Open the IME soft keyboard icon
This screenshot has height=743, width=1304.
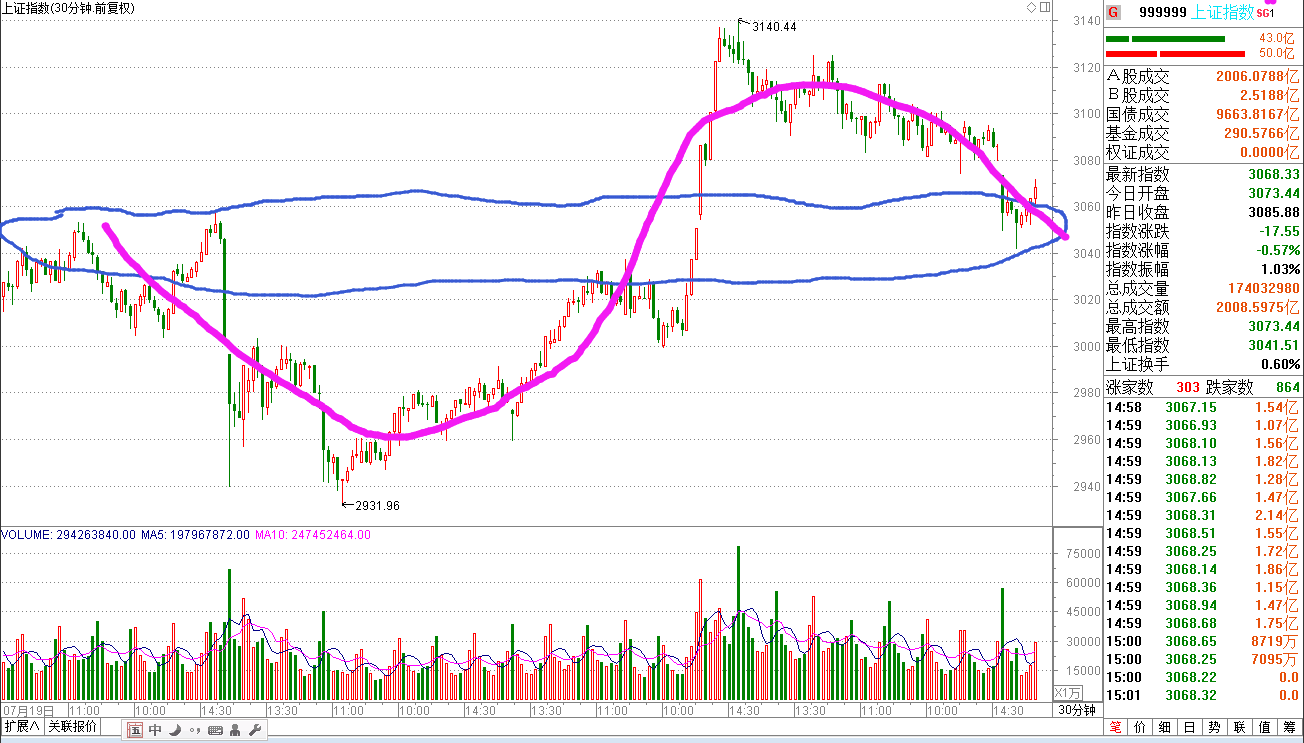coord(214,731)
